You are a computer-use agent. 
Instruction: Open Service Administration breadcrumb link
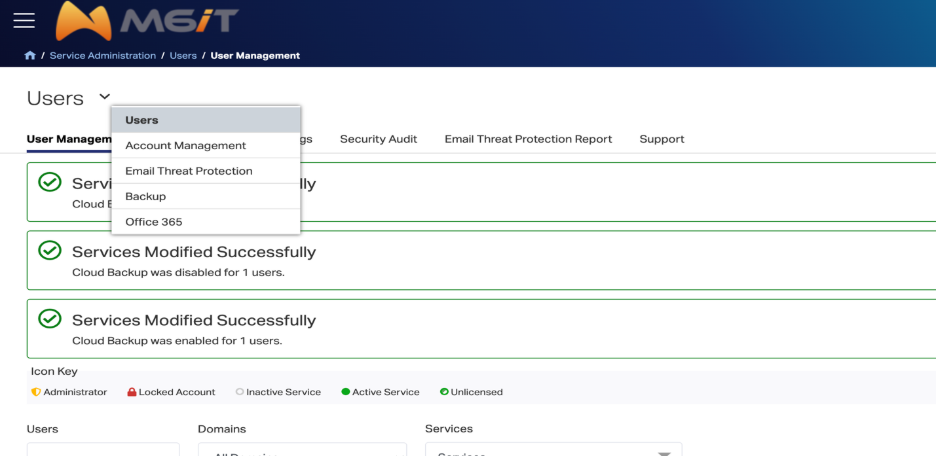[103, 56]
